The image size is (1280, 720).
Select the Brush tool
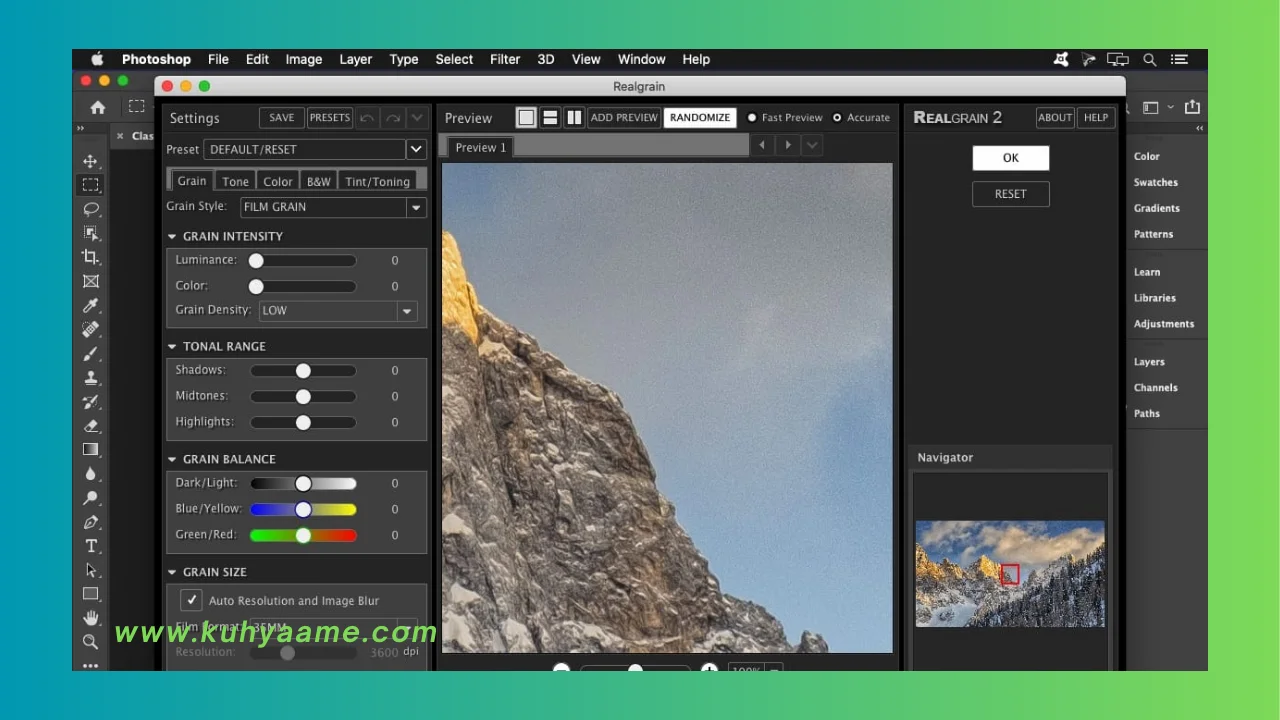[91, 354]
